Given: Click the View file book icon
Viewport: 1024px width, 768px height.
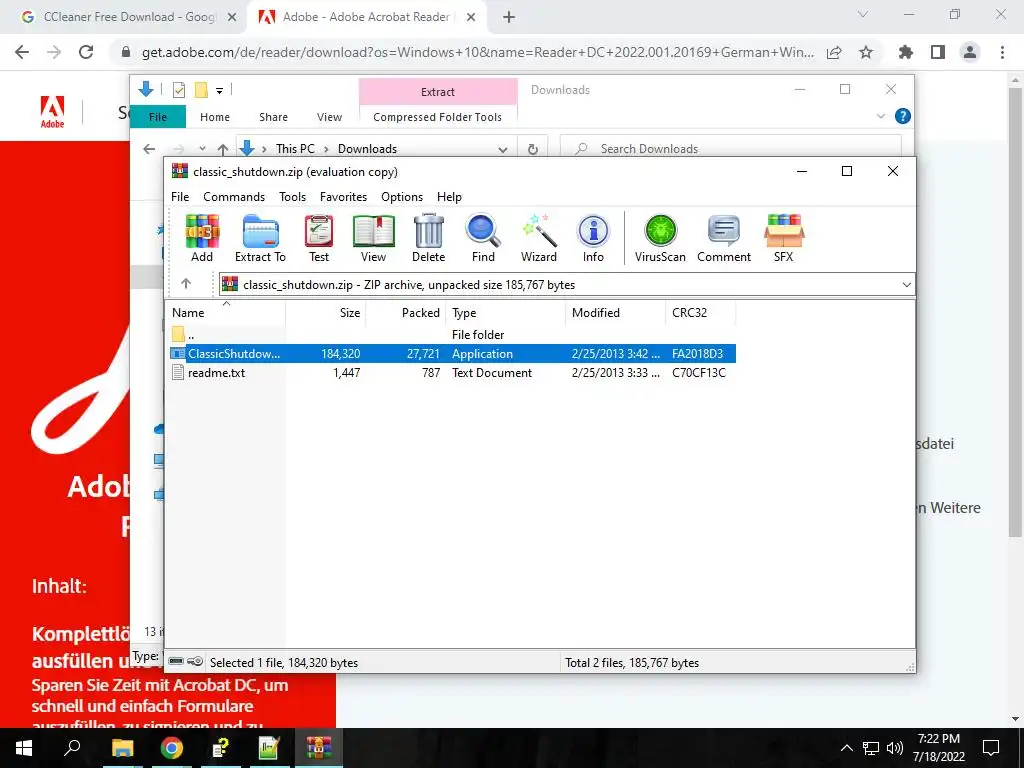Looking at the screenshot, I should (x=374, y=238).
